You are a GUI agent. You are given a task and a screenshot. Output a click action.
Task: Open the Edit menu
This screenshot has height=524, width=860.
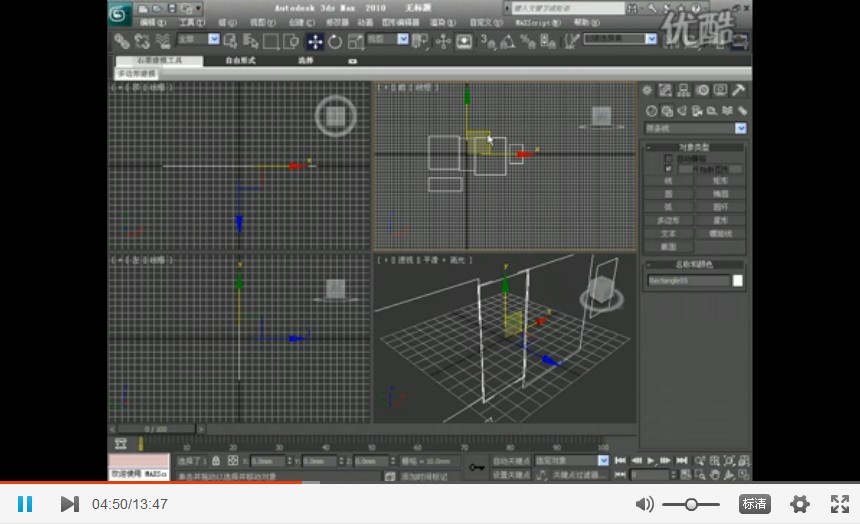(152, 22)
